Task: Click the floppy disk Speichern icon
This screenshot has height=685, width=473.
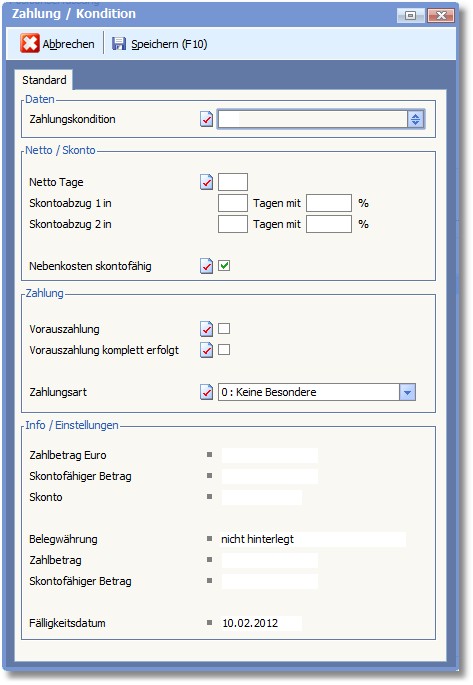Action: tap(119, 44)
